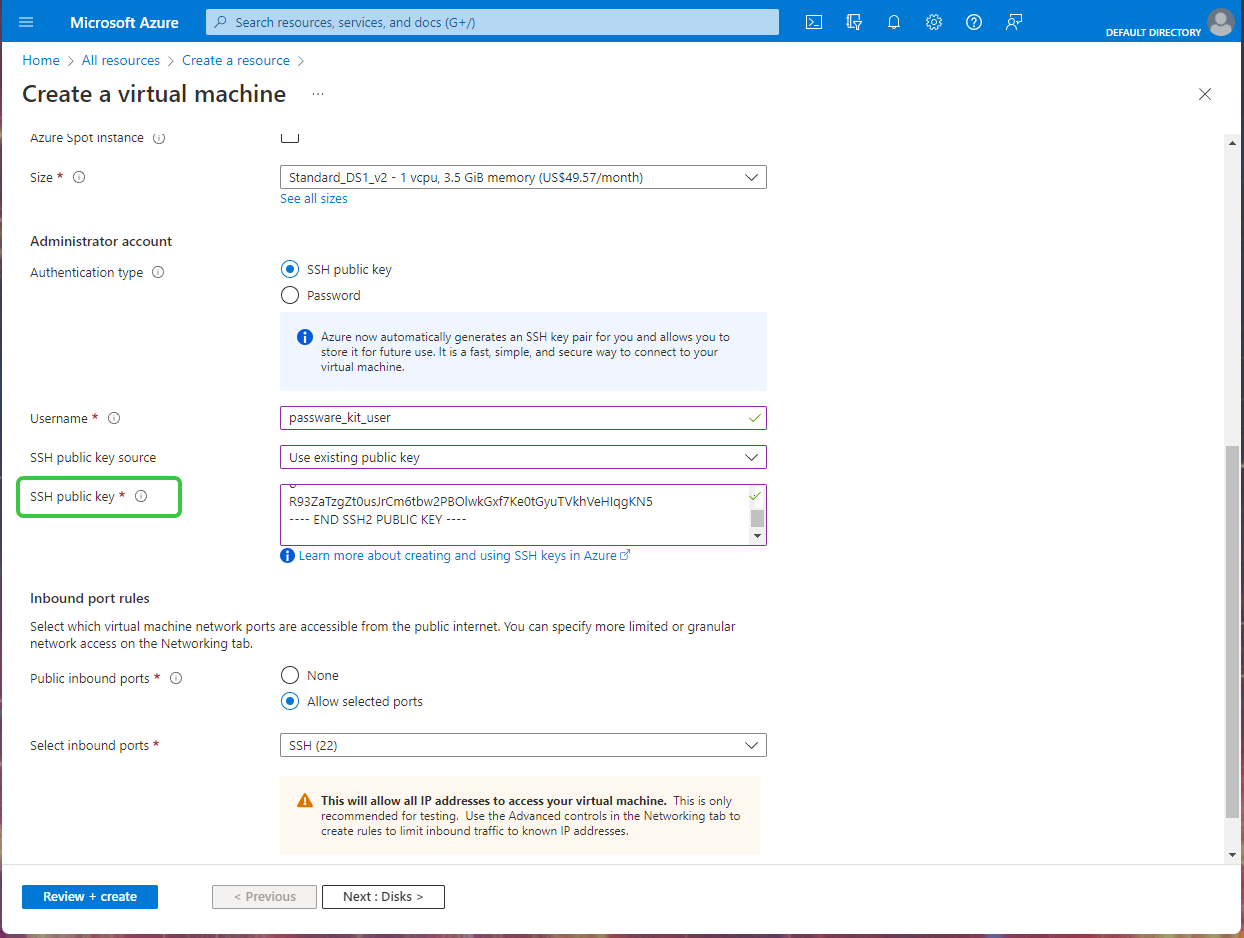The width and height of the screenshot is (1244, 938).
Task: Open the SSH public key source dropdown
Action: point(523,457)
